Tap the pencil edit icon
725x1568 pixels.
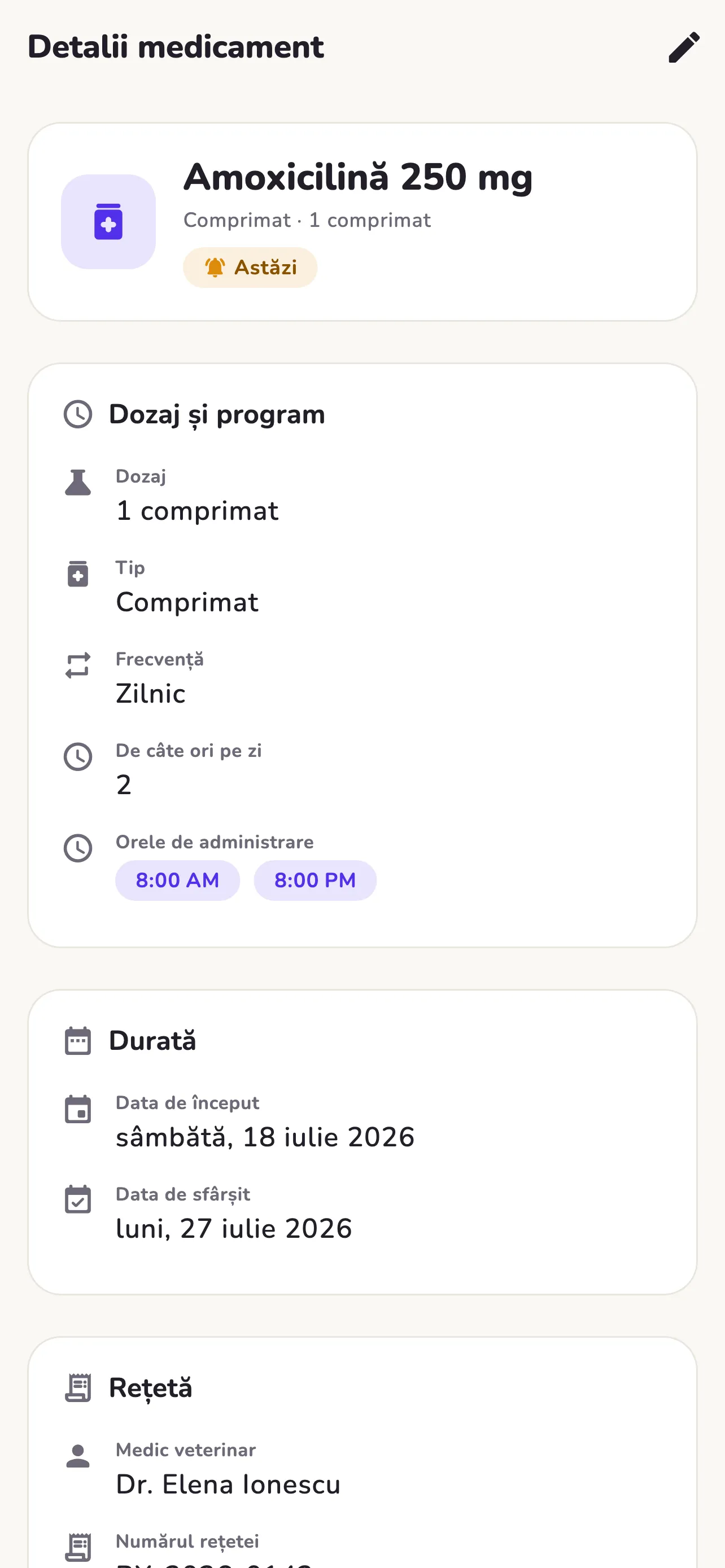click(x=684, y=47)
